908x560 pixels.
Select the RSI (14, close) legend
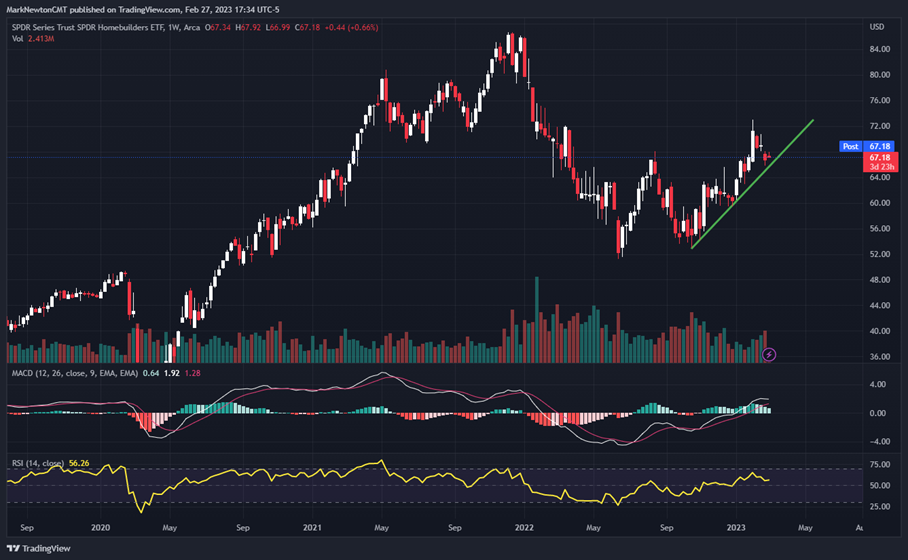coord(38,463)
